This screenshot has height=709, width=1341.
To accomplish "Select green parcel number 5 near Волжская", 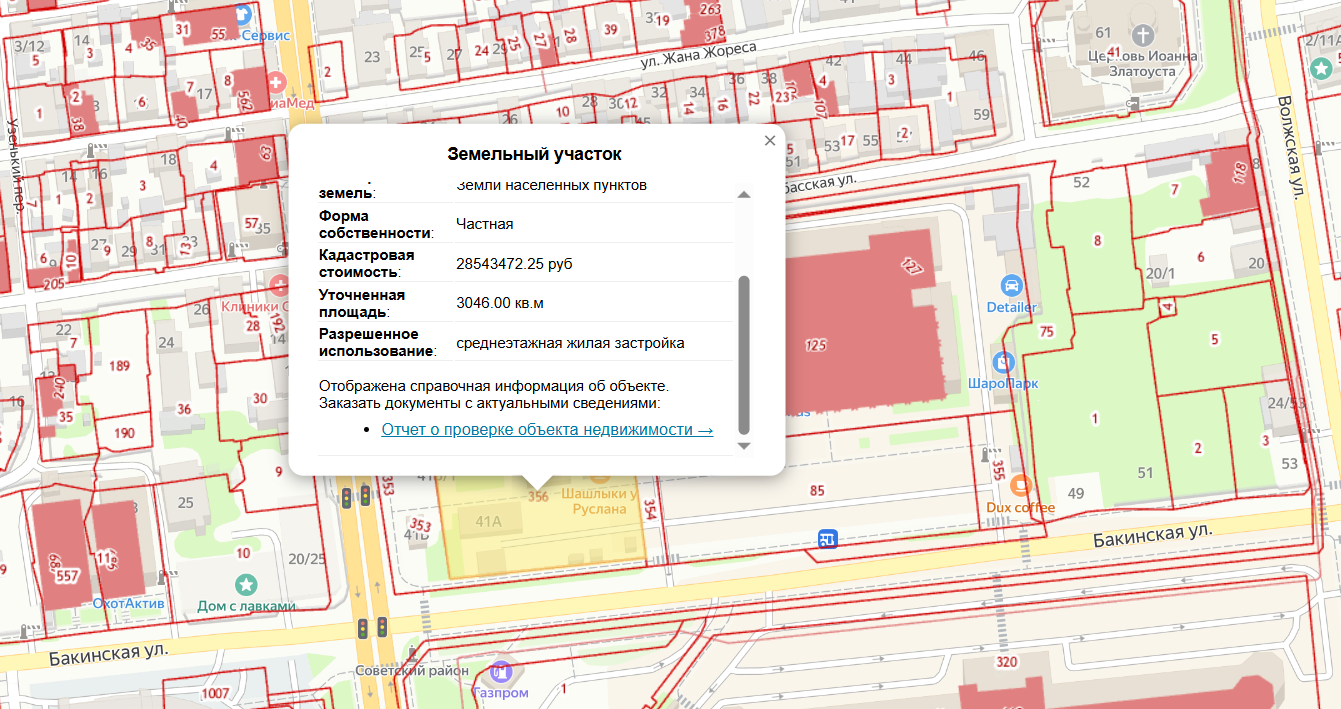I will 1215,340.
